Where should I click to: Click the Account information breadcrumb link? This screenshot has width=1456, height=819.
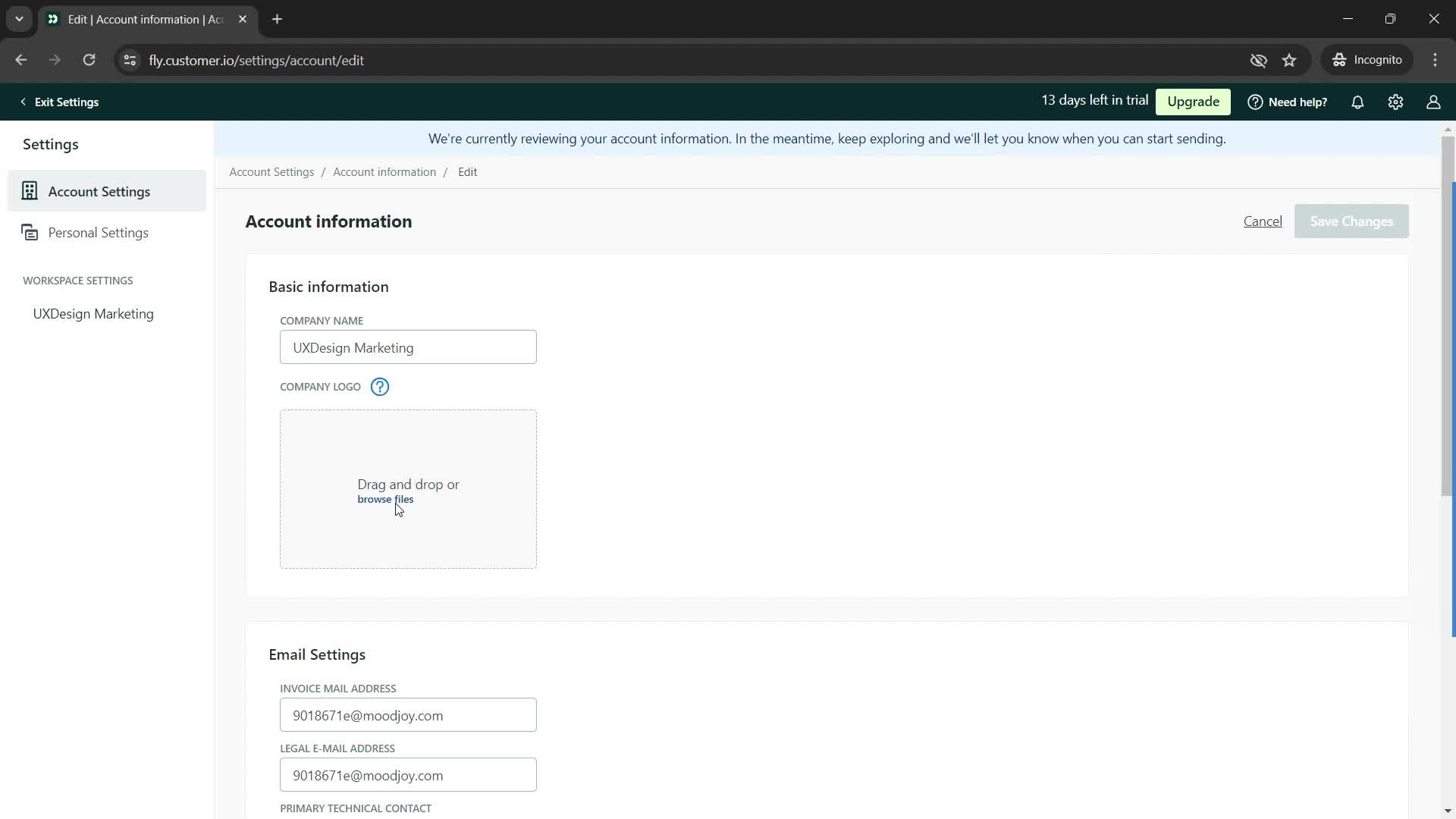click(x=385, y=172)
